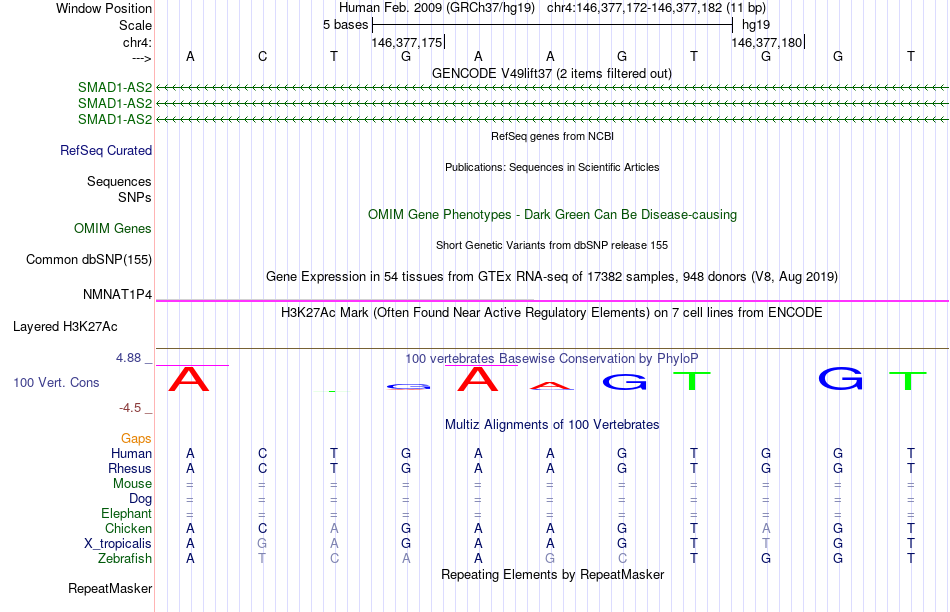Open the RefSeq Curated track label
Viewport: 950px width, 612px height.
[106, 150]
